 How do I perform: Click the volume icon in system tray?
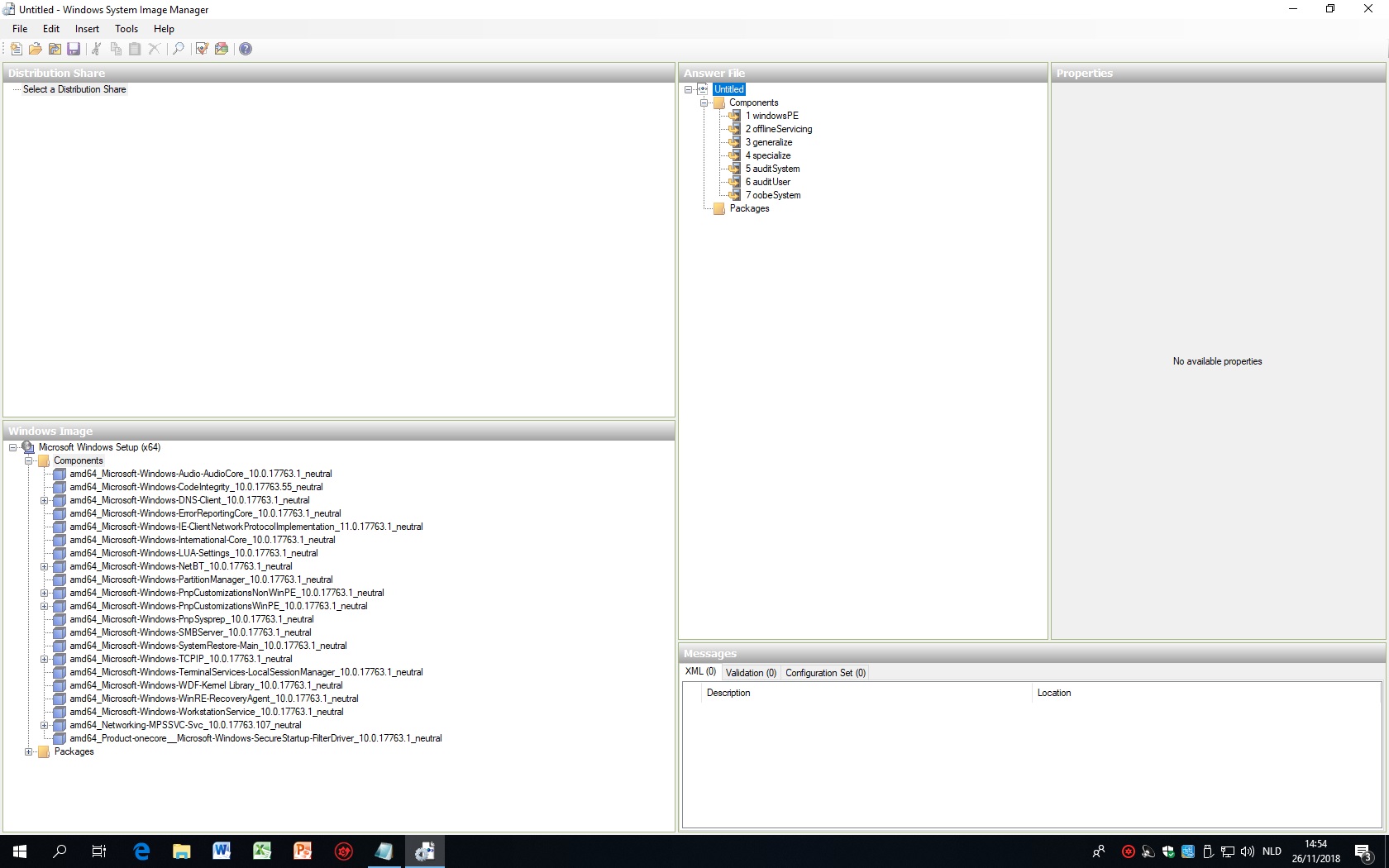coord(1248,851)
